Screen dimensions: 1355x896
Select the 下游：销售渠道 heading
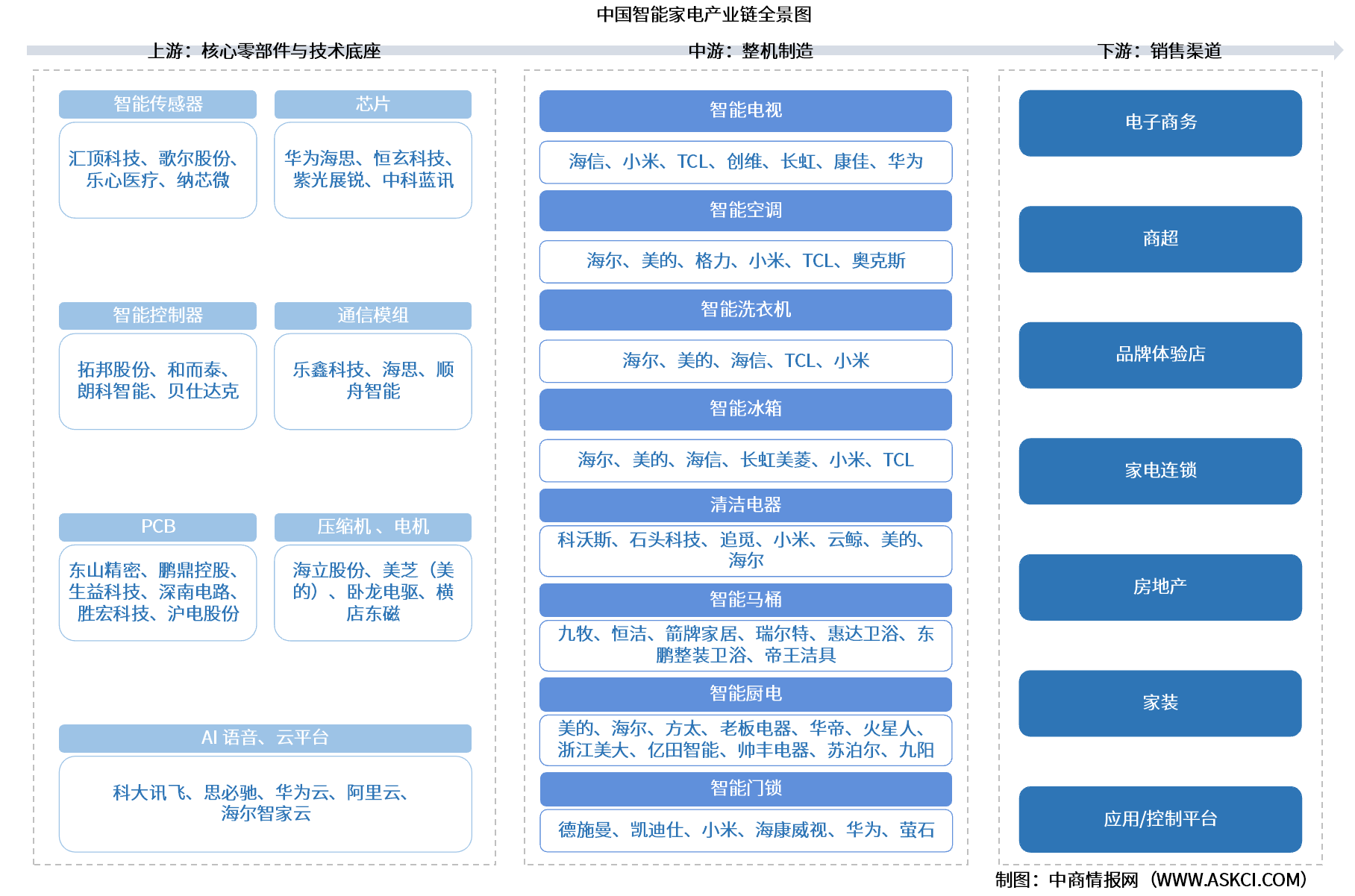click(1160, 51)
